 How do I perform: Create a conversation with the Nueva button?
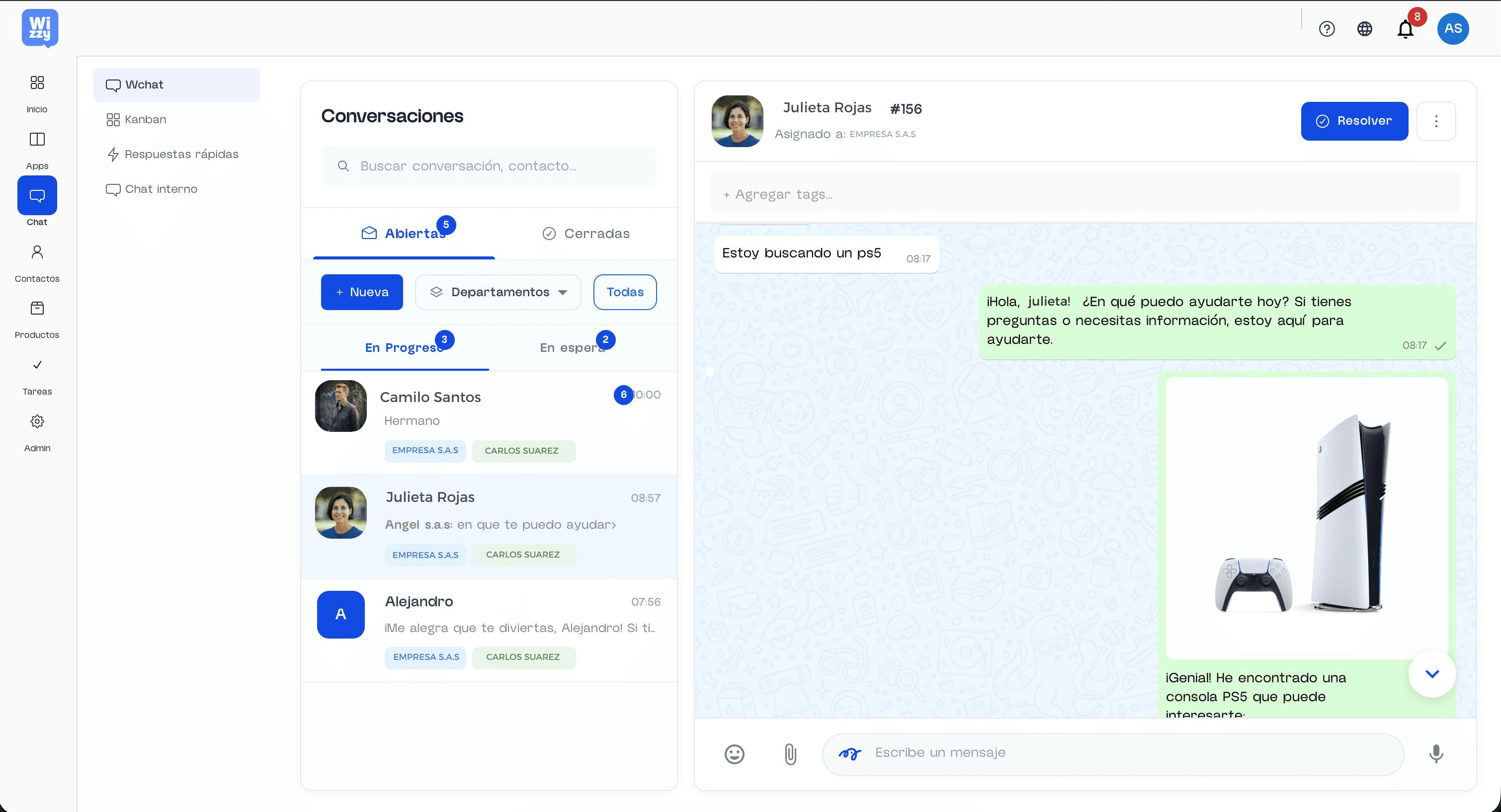pos(361,292)
